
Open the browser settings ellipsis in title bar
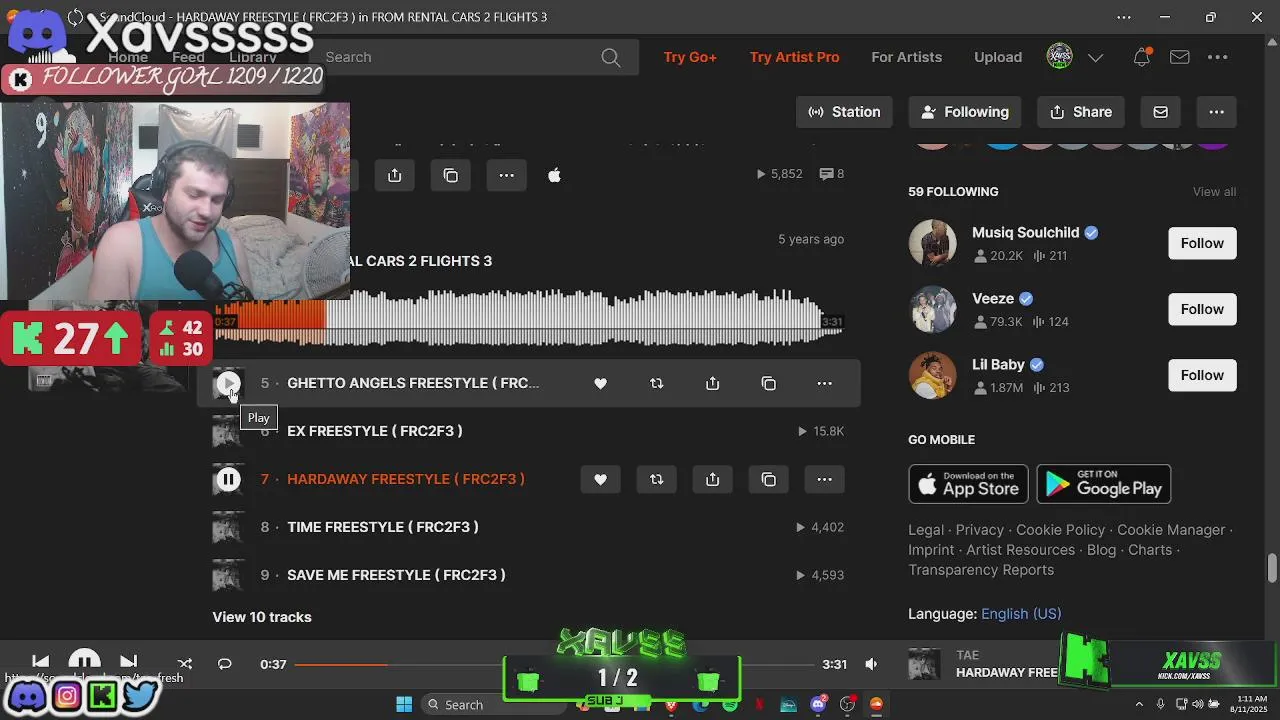point(1124,17)
